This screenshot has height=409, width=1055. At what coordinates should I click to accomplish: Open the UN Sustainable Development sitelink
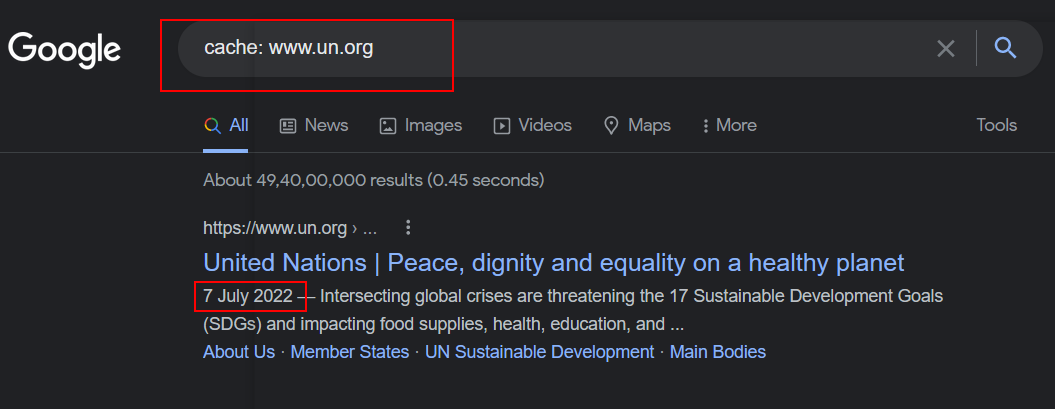click(x=540, y=352)
